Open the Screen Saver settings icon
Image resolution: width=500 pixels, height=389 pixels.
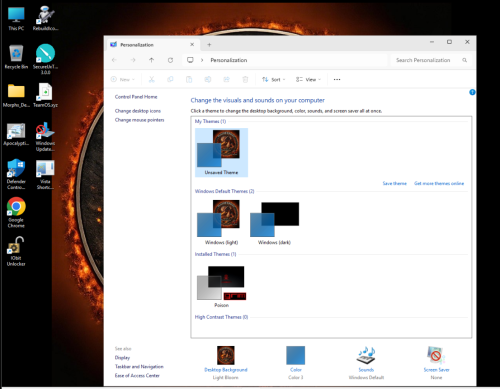[436, 355]
